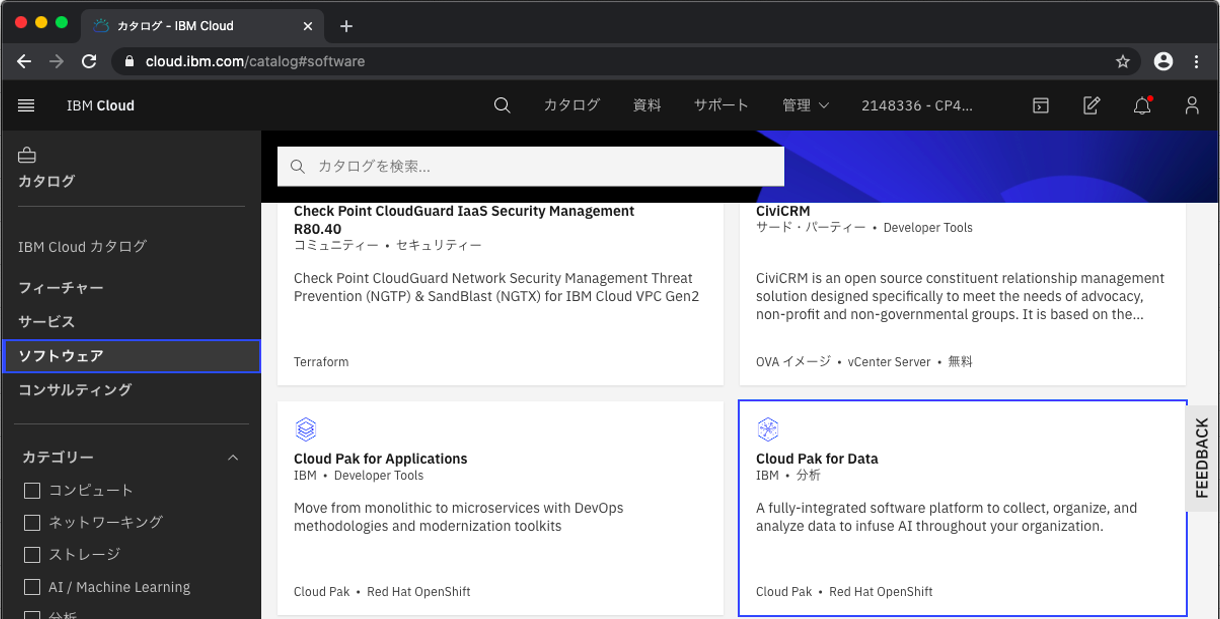The height and width of the screenshot is (619, 1220).
Task: Click the OVA イメージ tag on CiviCRM tile
Action: click(793, 362)
